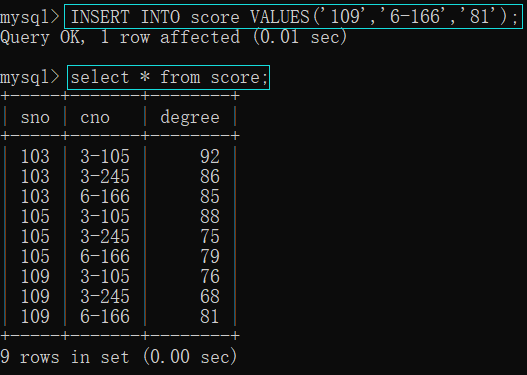Click sno 109 in the table row with degree 81
The width and height of the screenshot is (527, 375).
(35, 316)
